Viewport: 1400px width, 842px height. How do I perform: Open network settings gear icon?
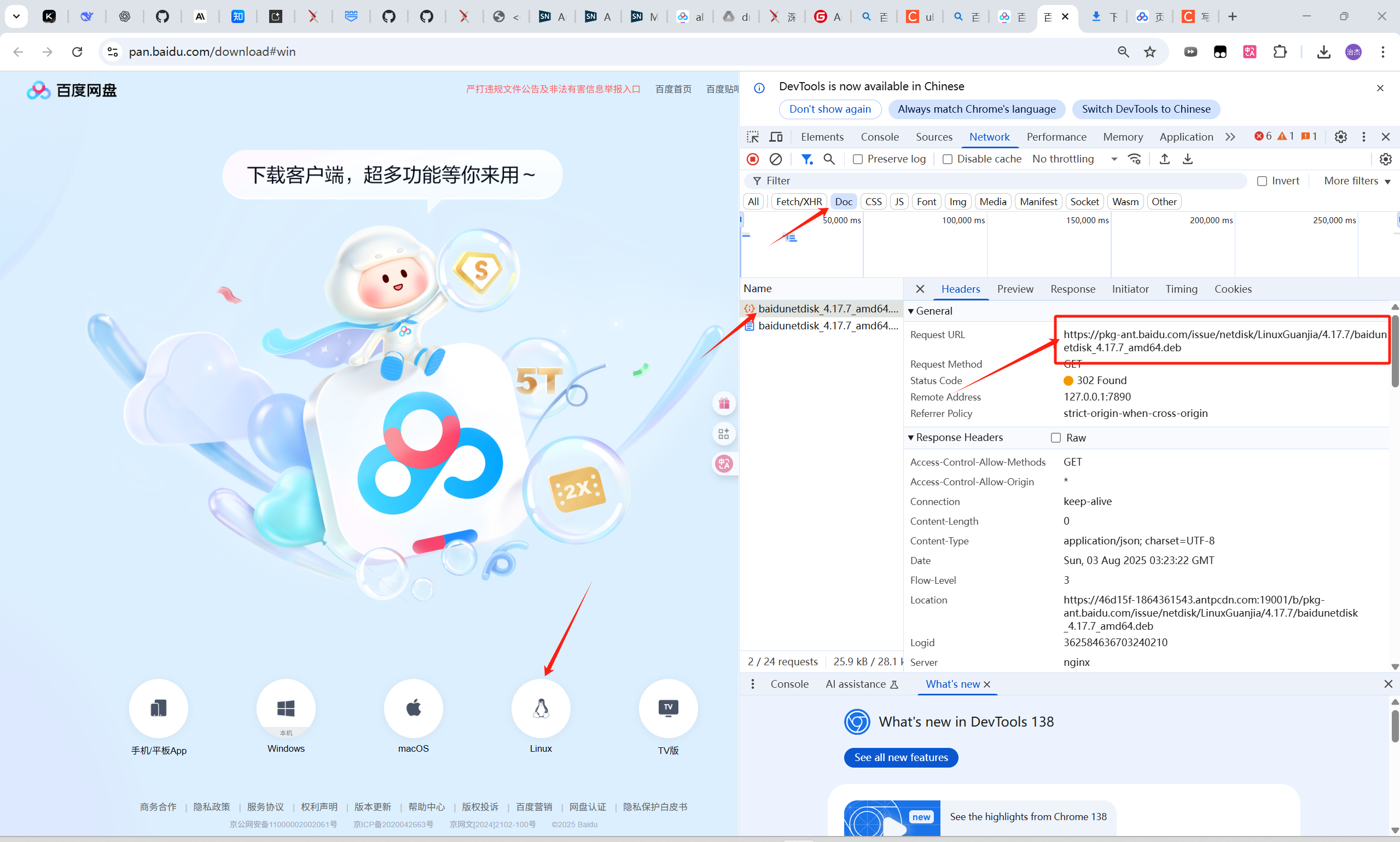tap(1386, 159)
